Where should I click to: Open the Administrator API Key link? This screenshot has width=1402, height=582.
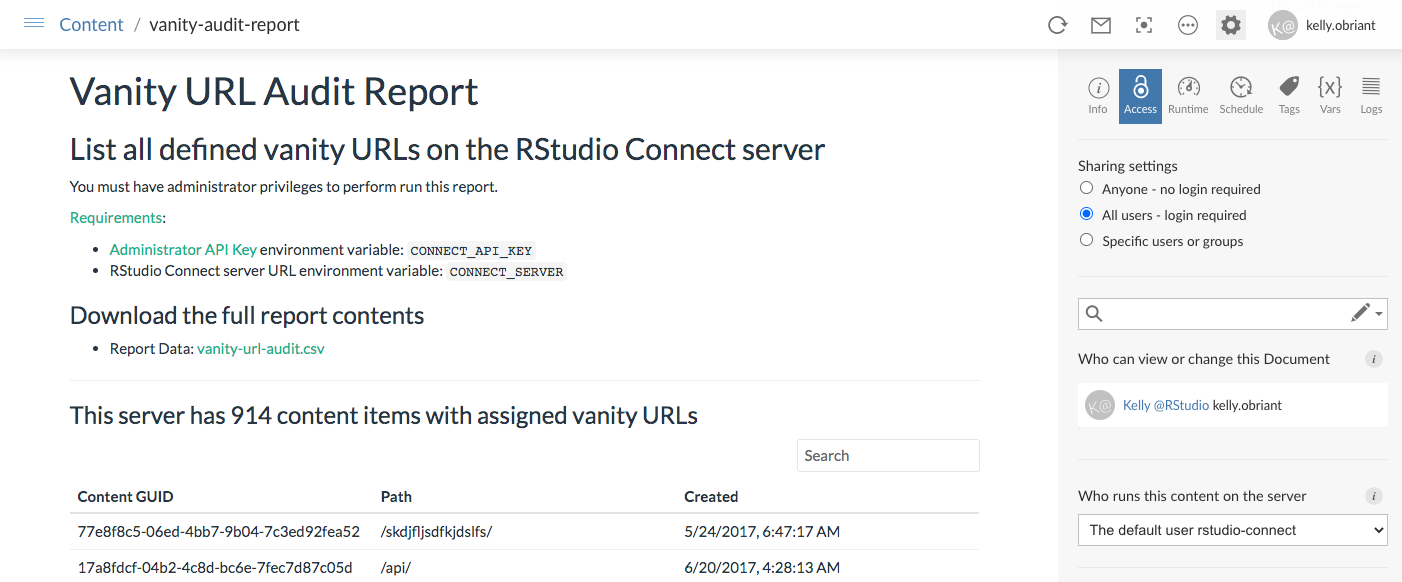coord(183,249)
